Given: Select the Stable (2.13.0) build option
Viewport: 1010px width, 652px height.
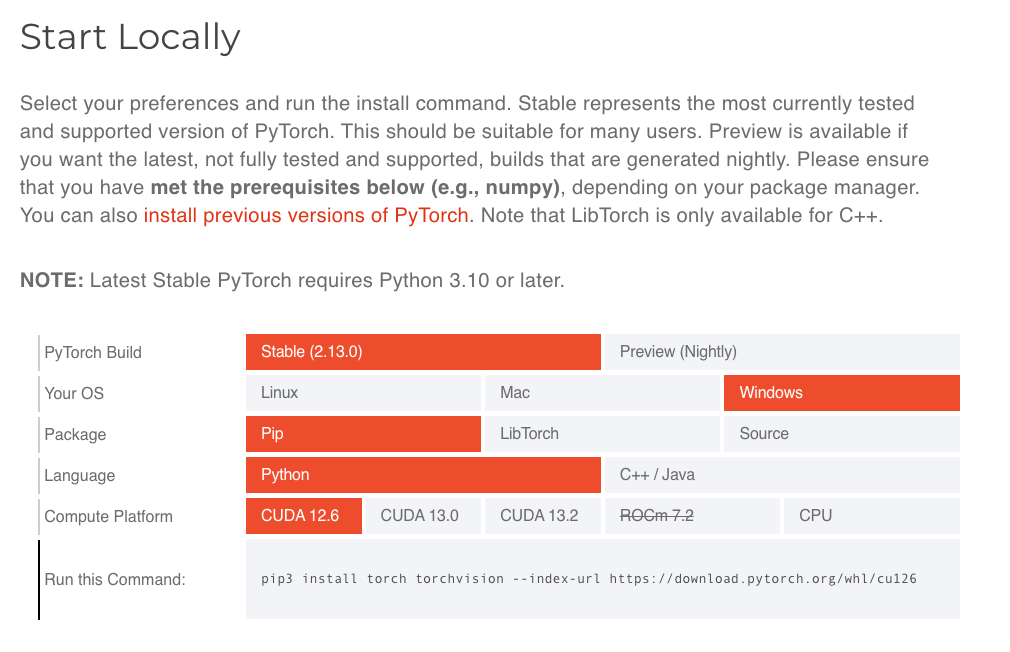Looking at the screenshot, I should point(423,352).
